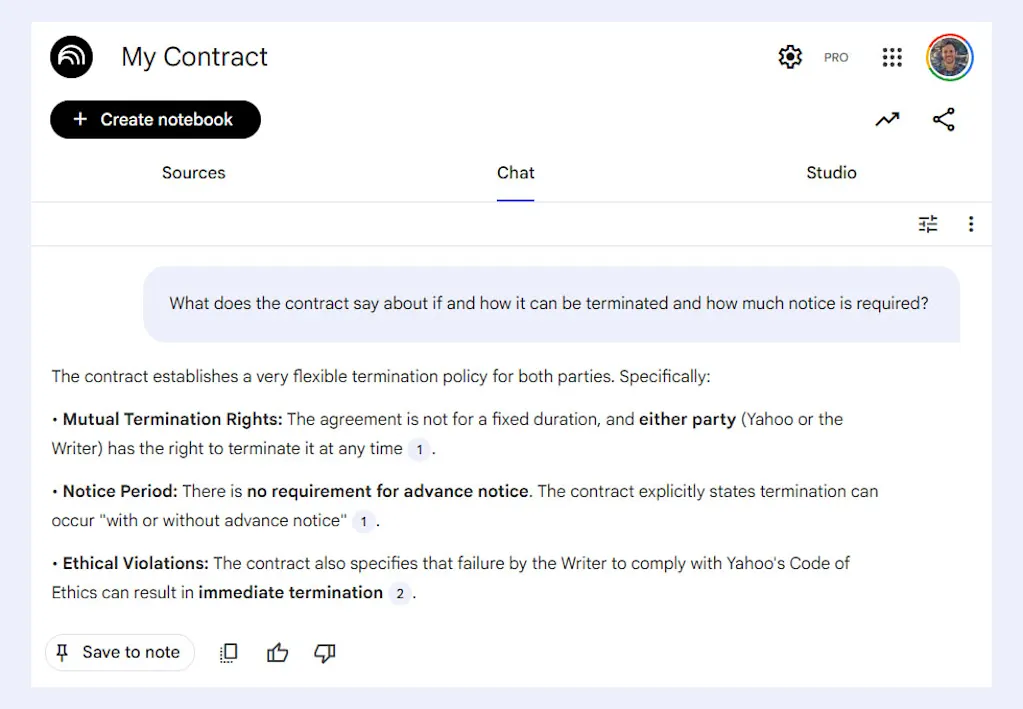
Task: Click the PRO label
Action: point(836,57)
